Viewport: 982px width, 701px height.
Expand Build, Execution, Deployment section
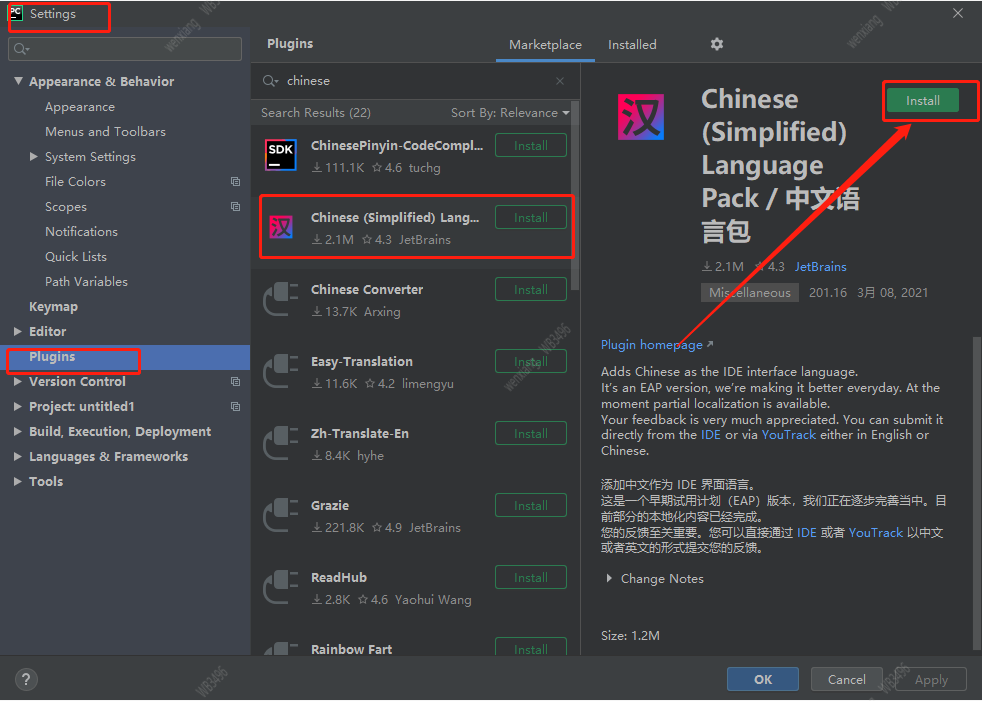click(18, 432)
